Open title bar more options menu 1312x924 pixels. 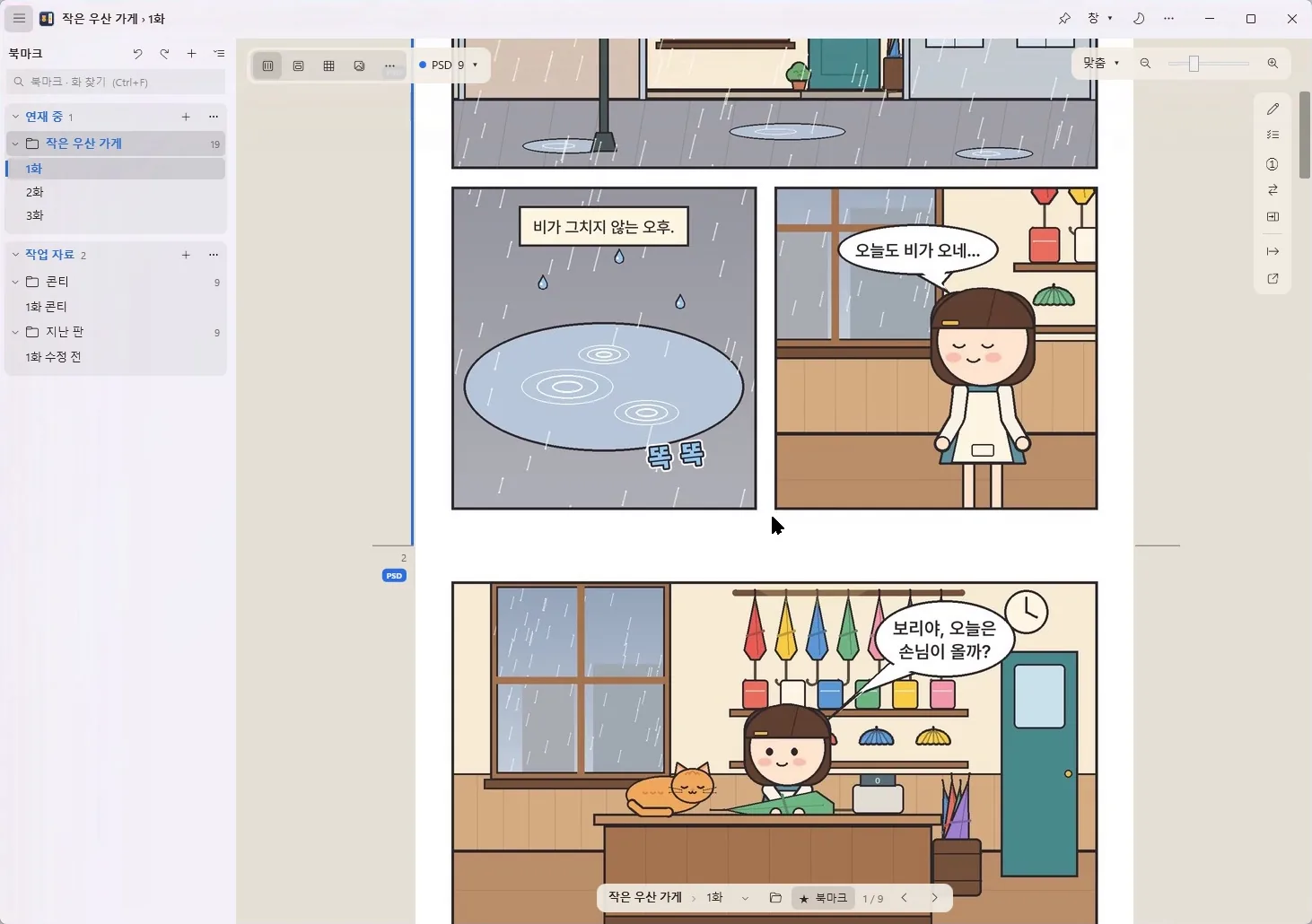(1168, 18)
